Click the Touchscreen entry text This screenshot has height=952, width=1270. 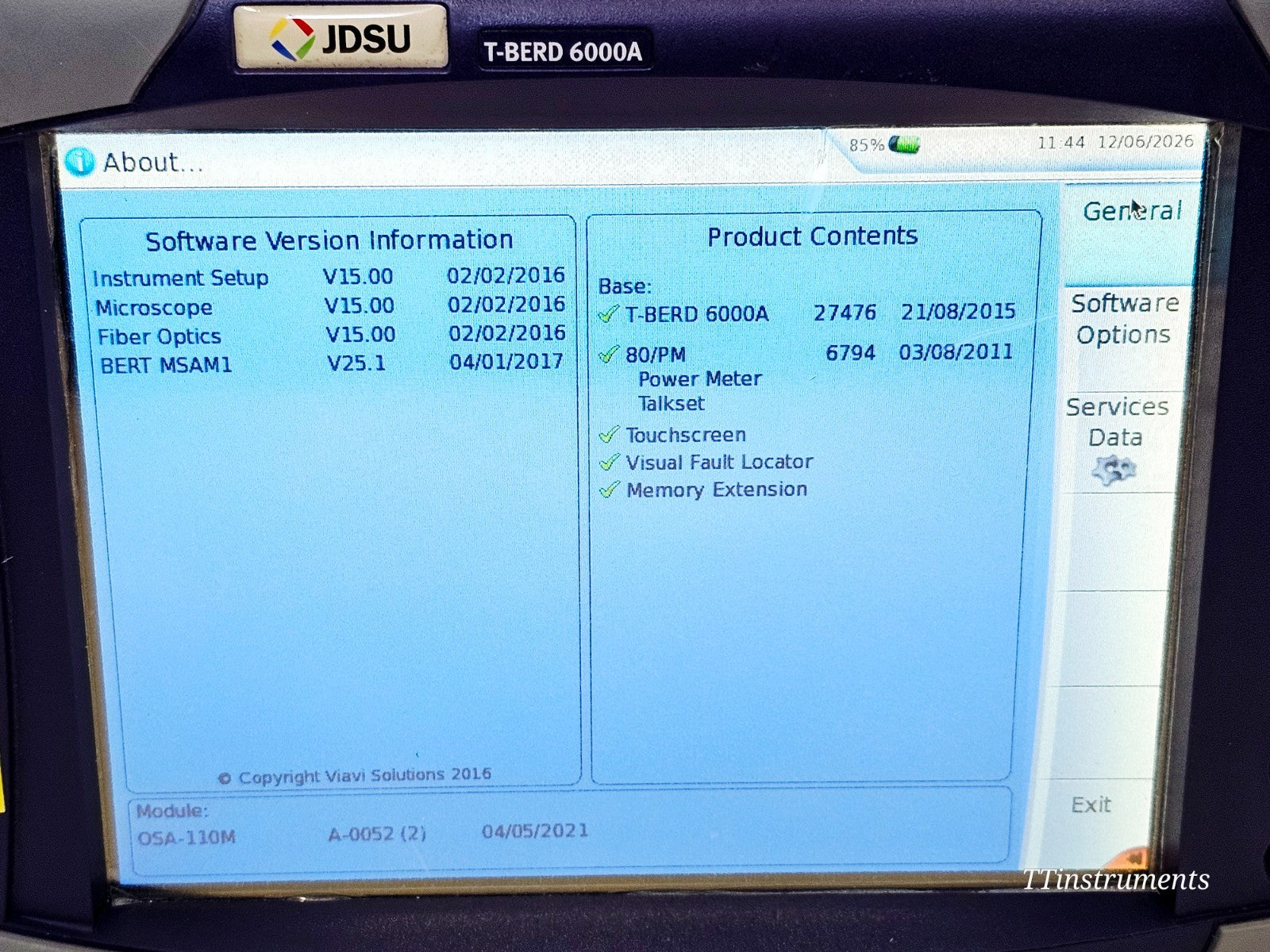tap(686, 435)
